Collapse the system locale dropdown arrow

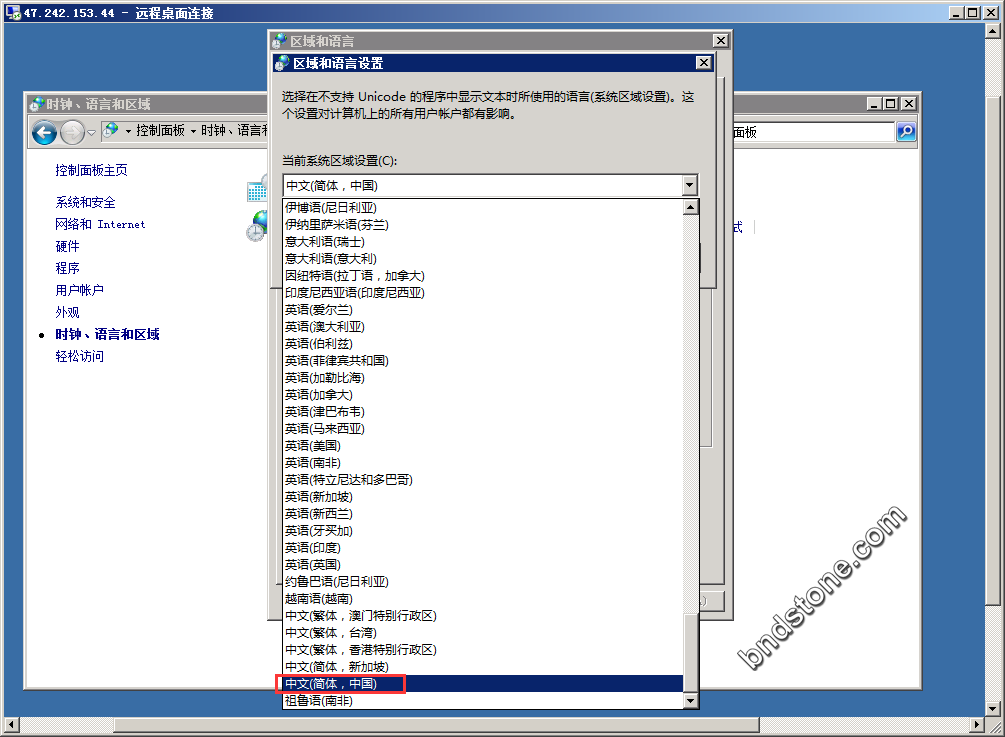coord(689,186)
